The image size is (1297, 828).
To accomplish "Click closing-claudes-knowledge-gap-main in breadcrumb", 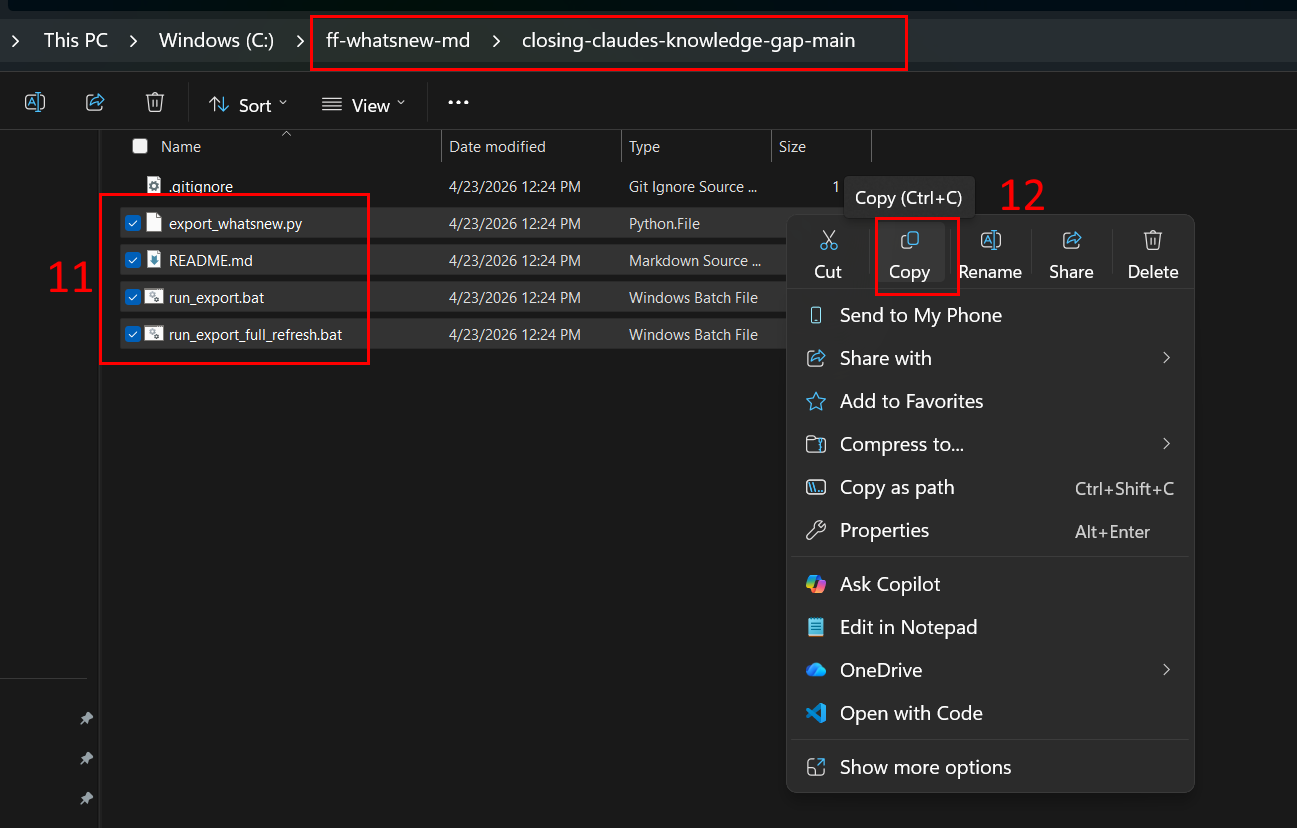I will [x=688, y=41].
